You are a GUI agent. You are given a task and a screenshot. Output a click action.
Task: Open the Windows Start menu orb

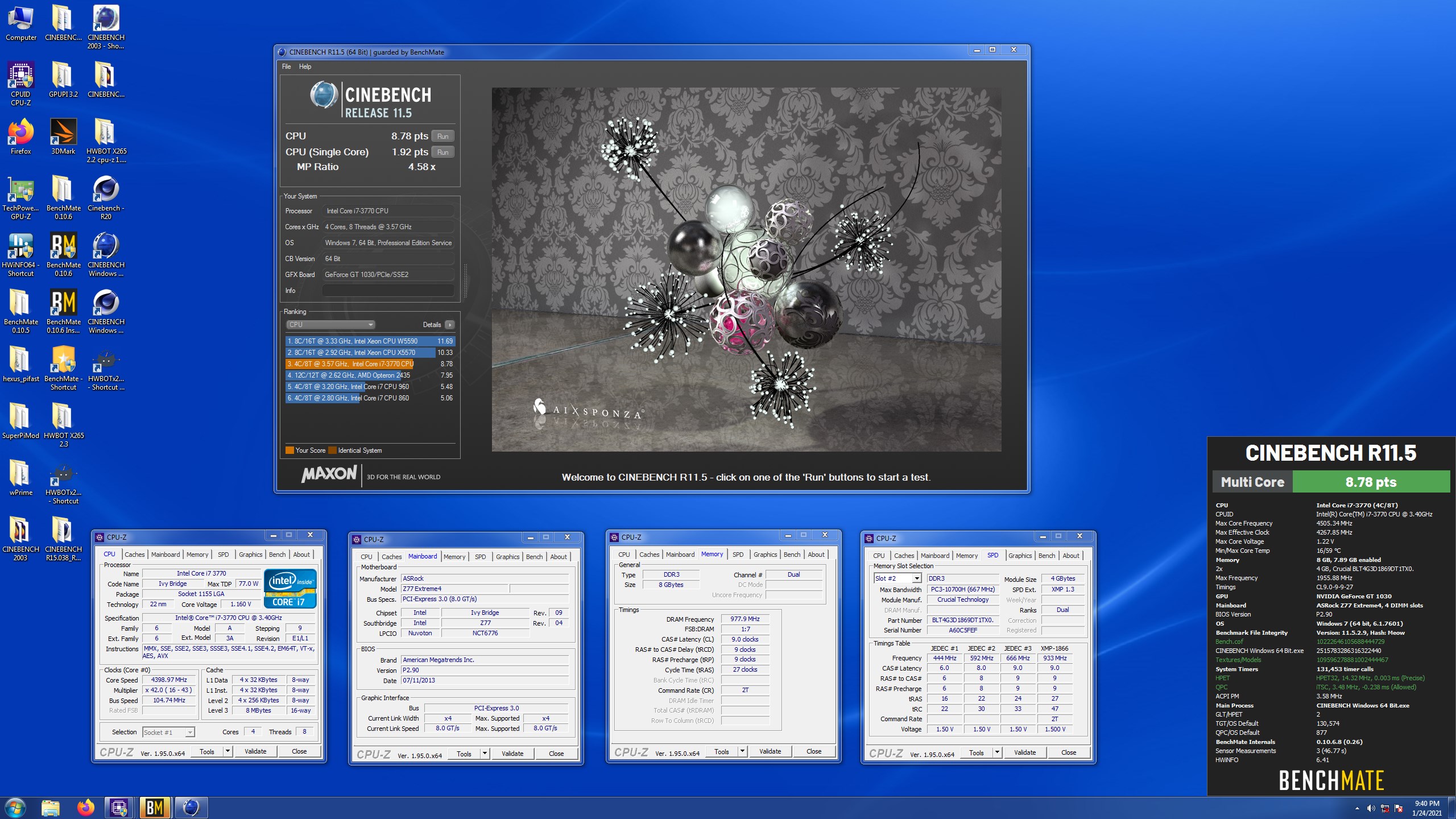15,808
